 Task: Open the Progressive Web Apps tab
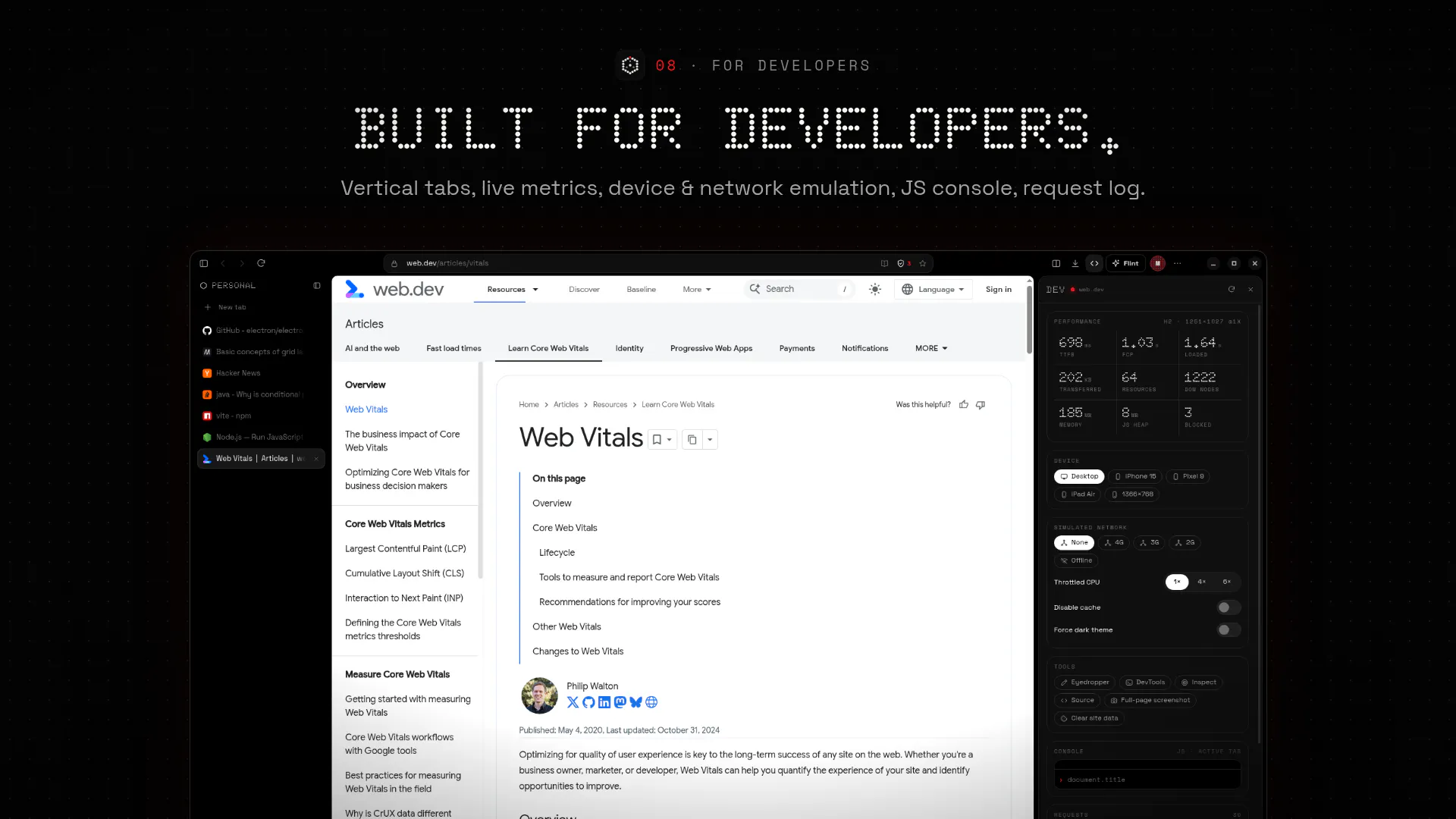tap(711, 348)
